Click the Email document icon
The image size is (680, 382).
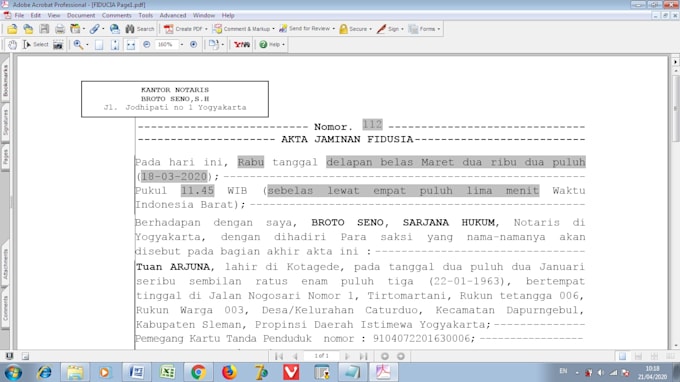pyautogui.click(x=114, y=29)
